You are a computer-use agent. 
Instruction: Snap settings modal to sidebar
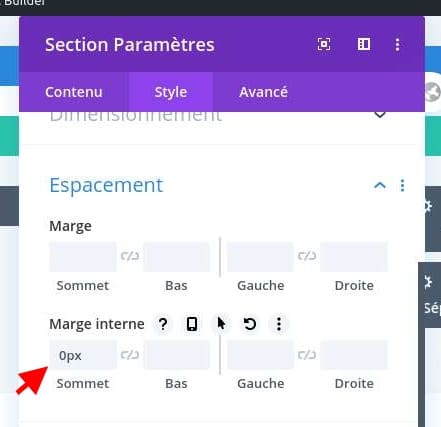(364, 44)
